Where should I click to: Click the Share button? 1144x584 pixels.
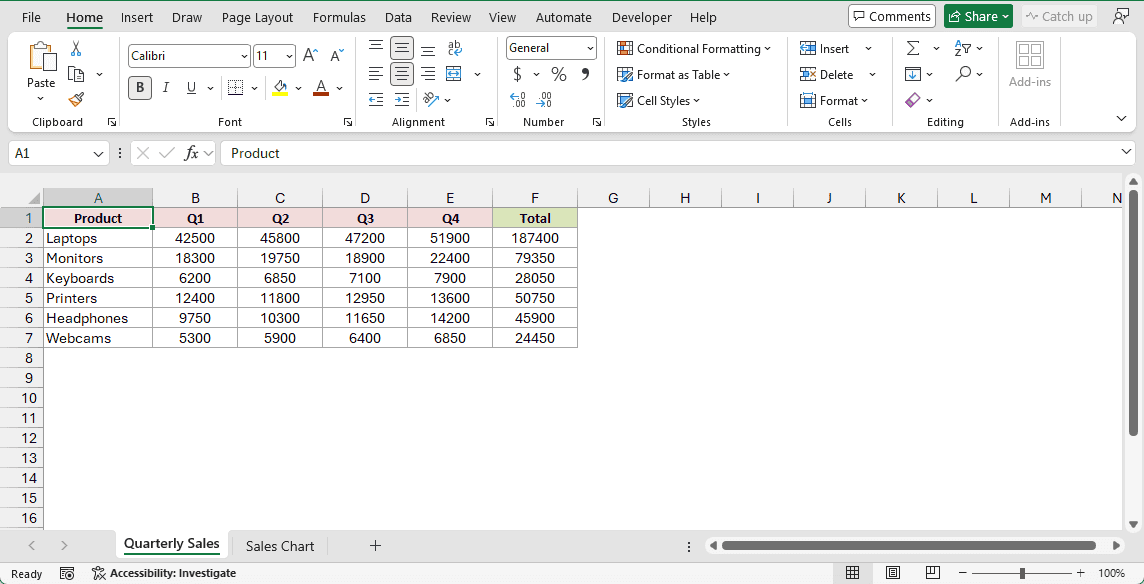click(978, 16)
